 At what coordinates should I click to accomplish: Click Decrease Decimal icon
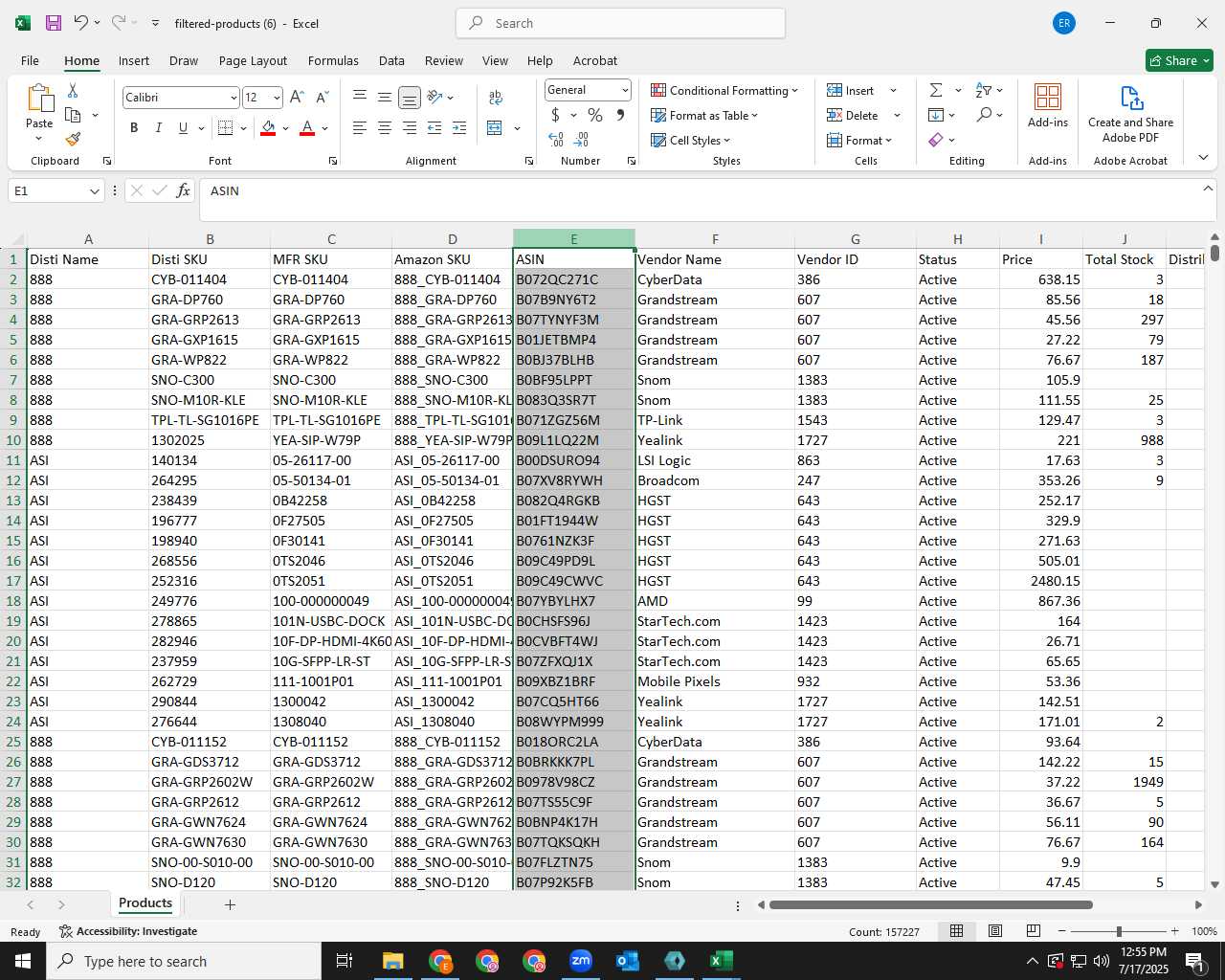point(581,140)
